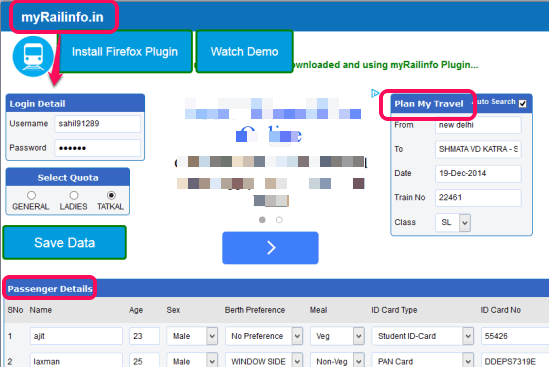Click the Date field showing 19-Dec-2014
Screen dimensions: 549x367
(x=478, y=173)
